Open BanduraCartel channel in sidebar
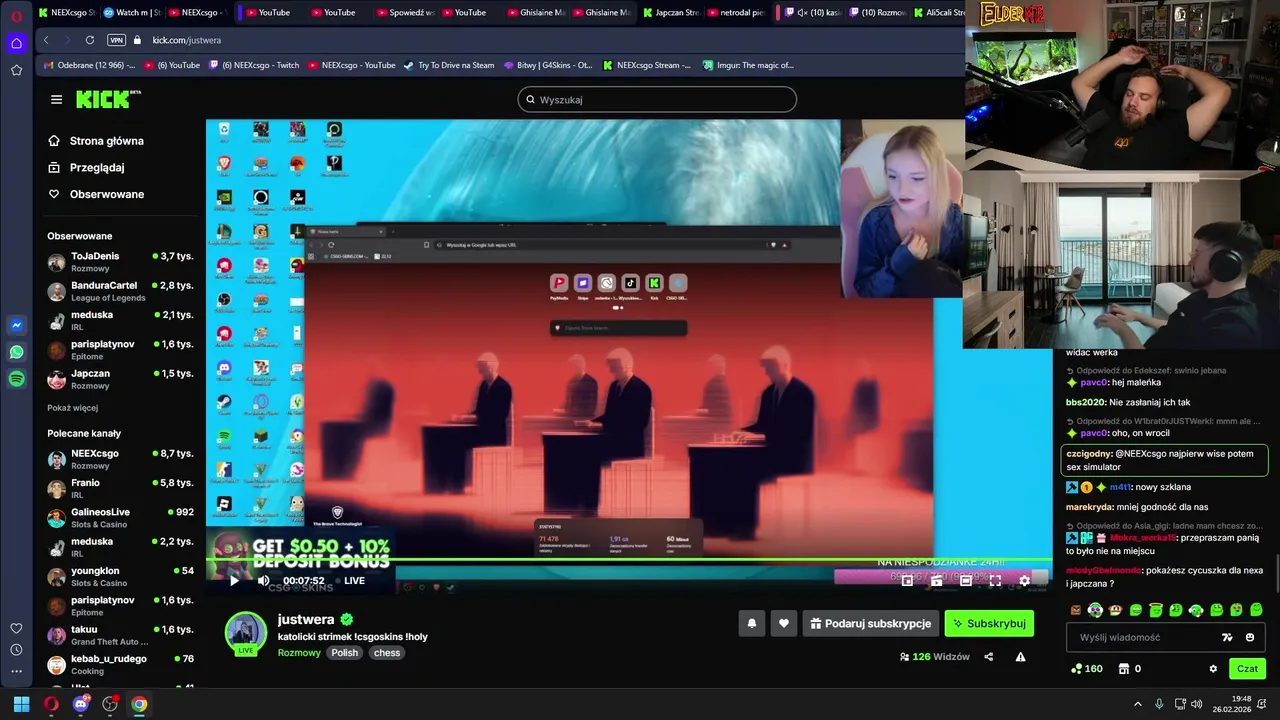 pos(120,291)
